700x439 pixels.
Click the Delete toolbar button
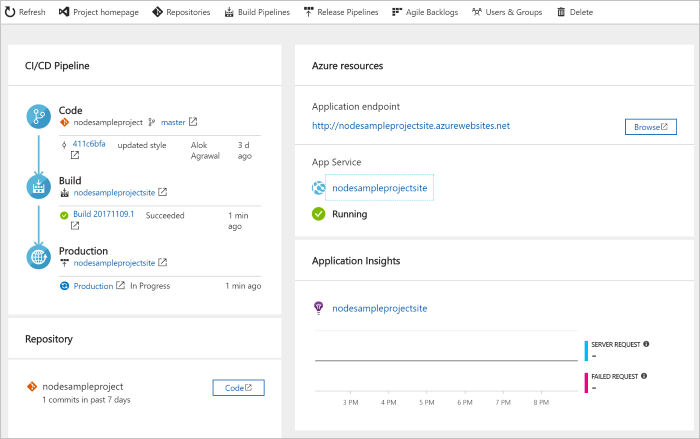click(x=574, y=12)
